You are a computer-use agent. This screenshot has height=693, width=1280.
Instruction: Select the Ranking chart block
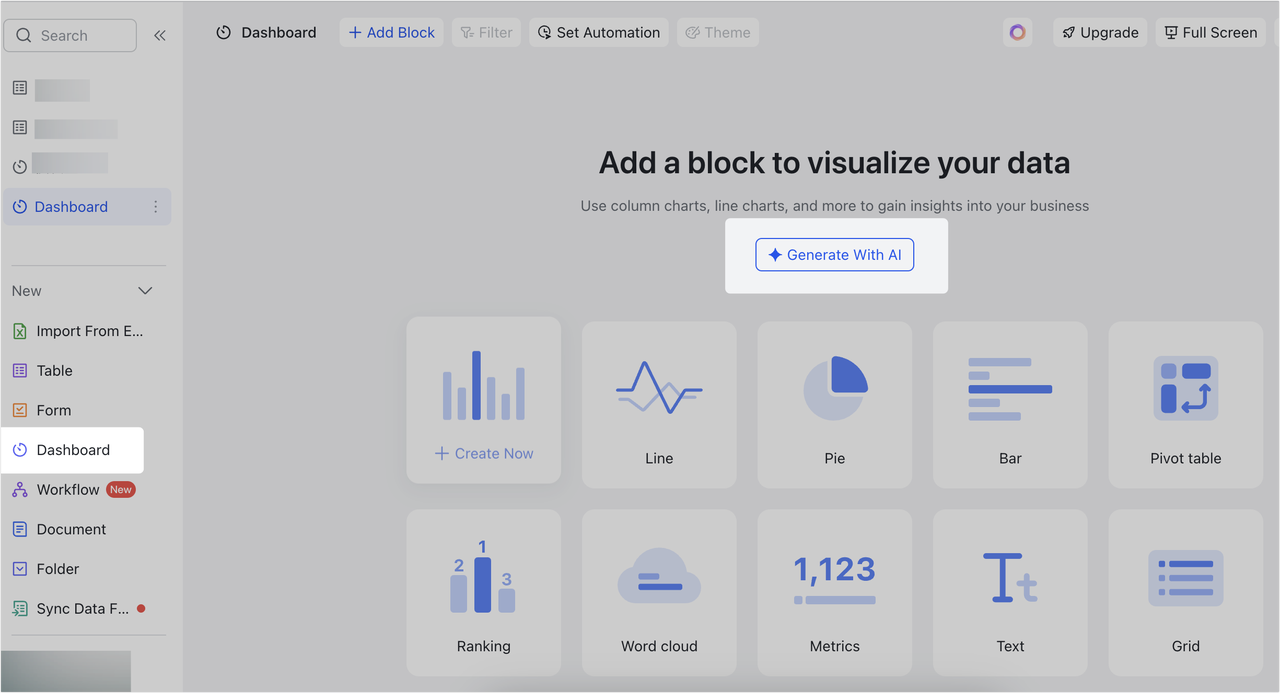(483, 592)
